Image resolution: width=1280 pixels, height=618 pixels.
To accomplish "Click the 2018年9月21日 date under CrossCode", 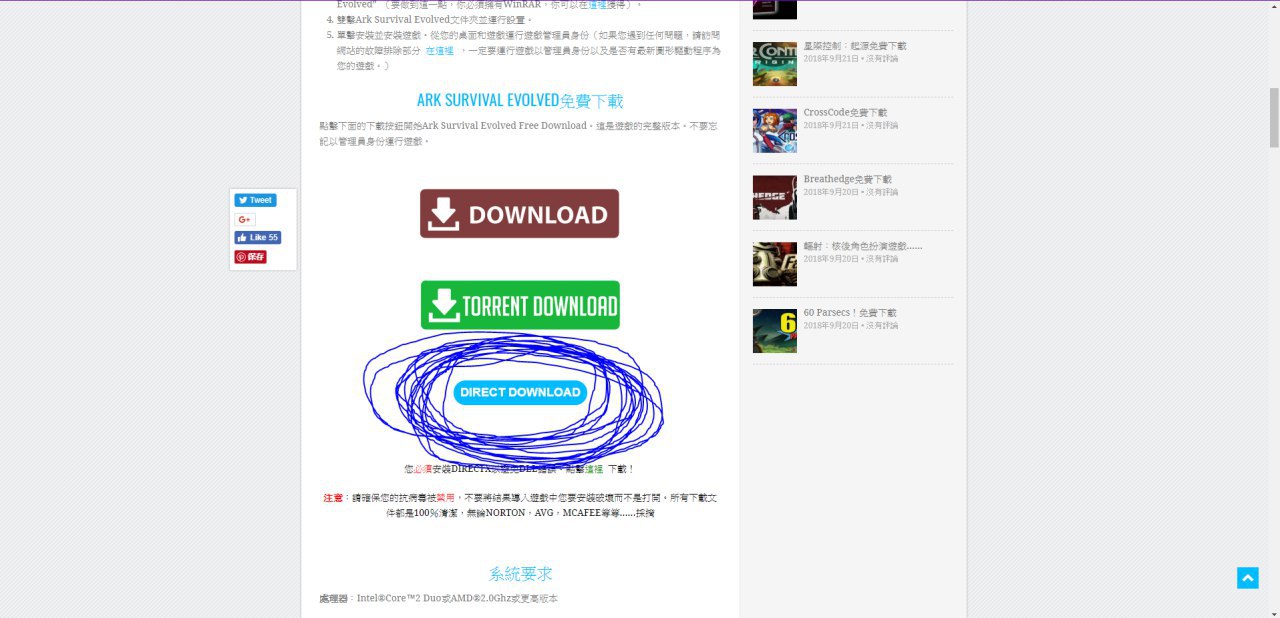I will (x=830, y=125).
